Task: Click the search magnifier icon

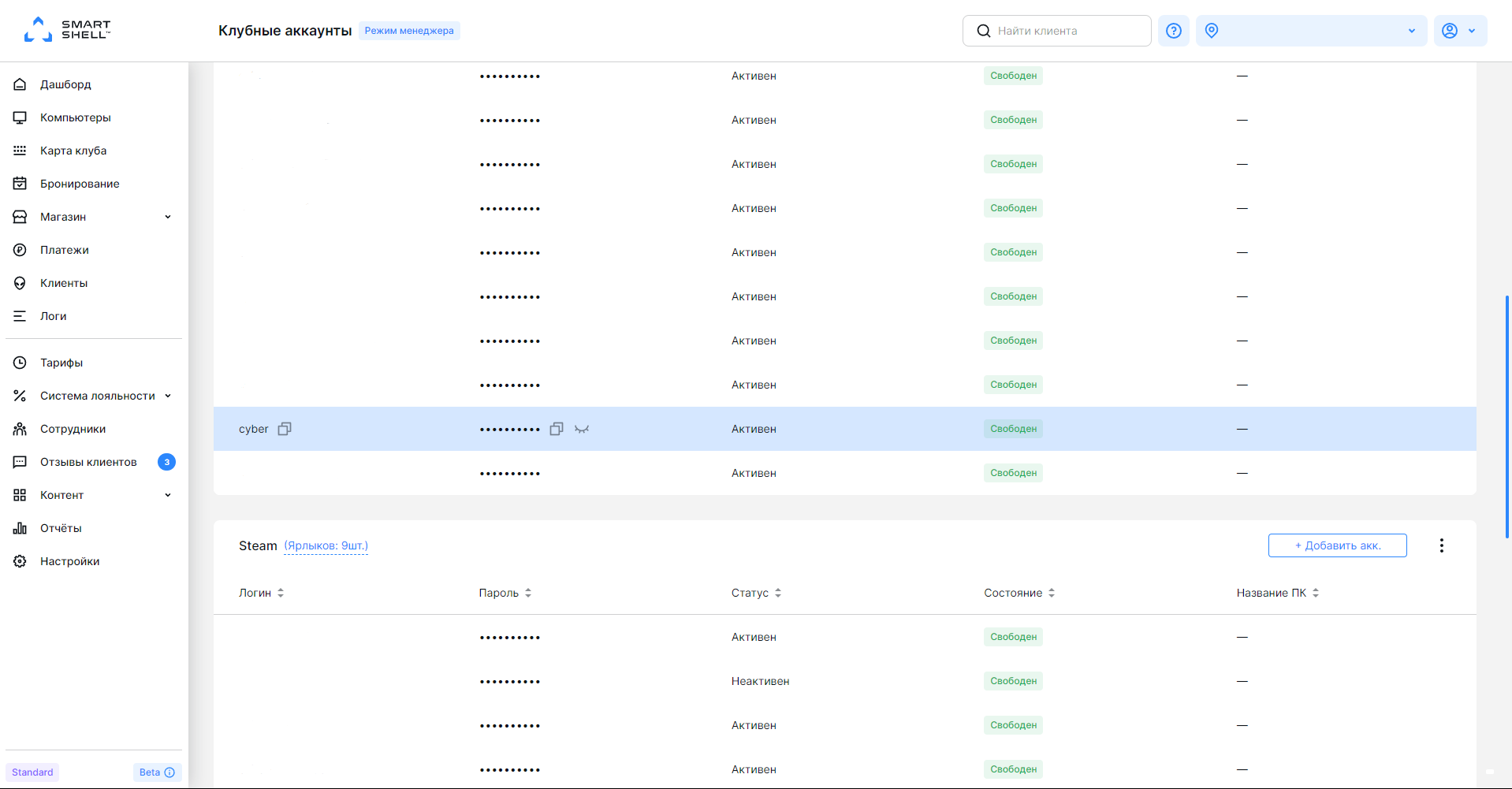Action: (983, 31)
